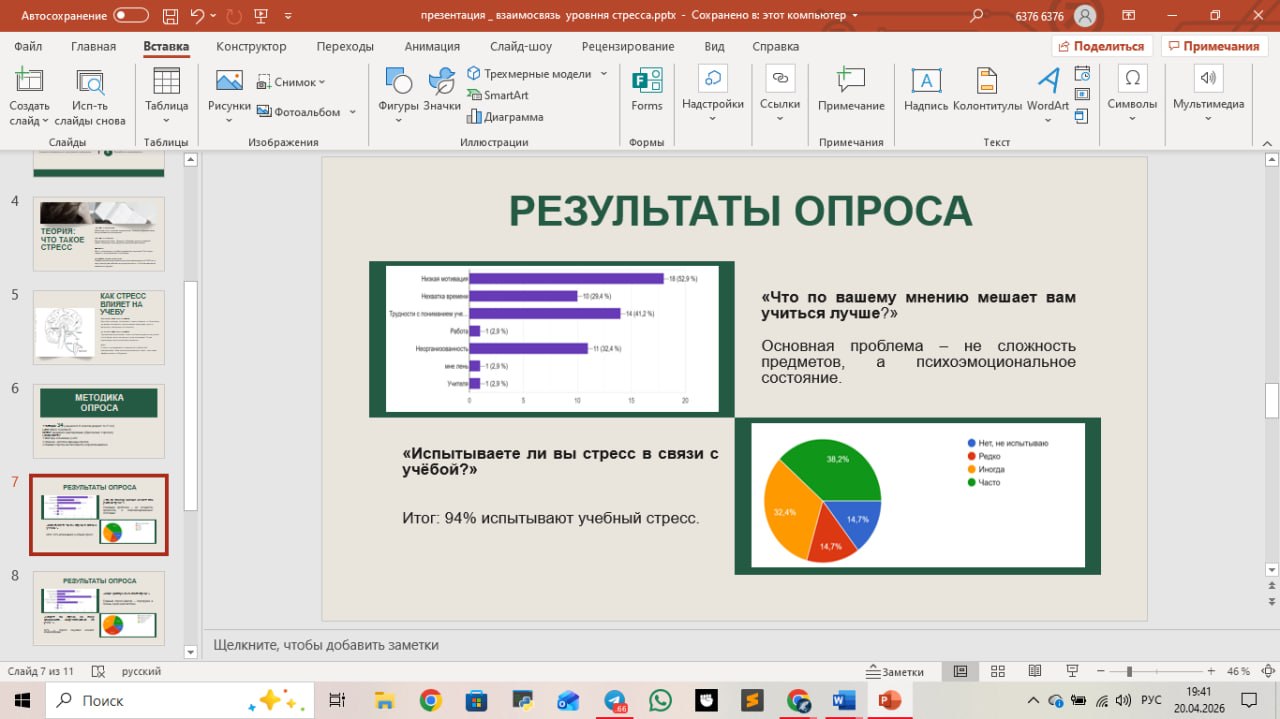This screenshot has width=1280, height=719.
Task: Toggle Заметки notes pane
Action: (x=896, y=671)
